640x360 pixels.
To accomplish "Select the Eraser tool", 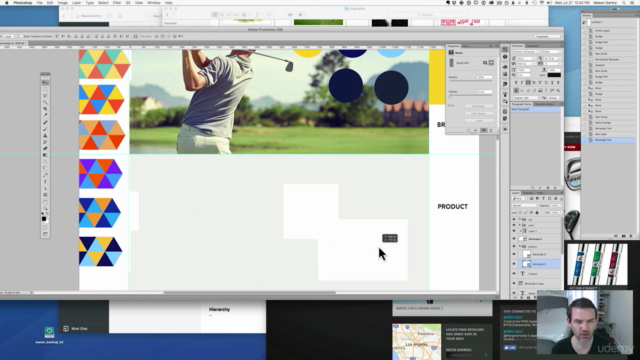I will pos(45,148).
